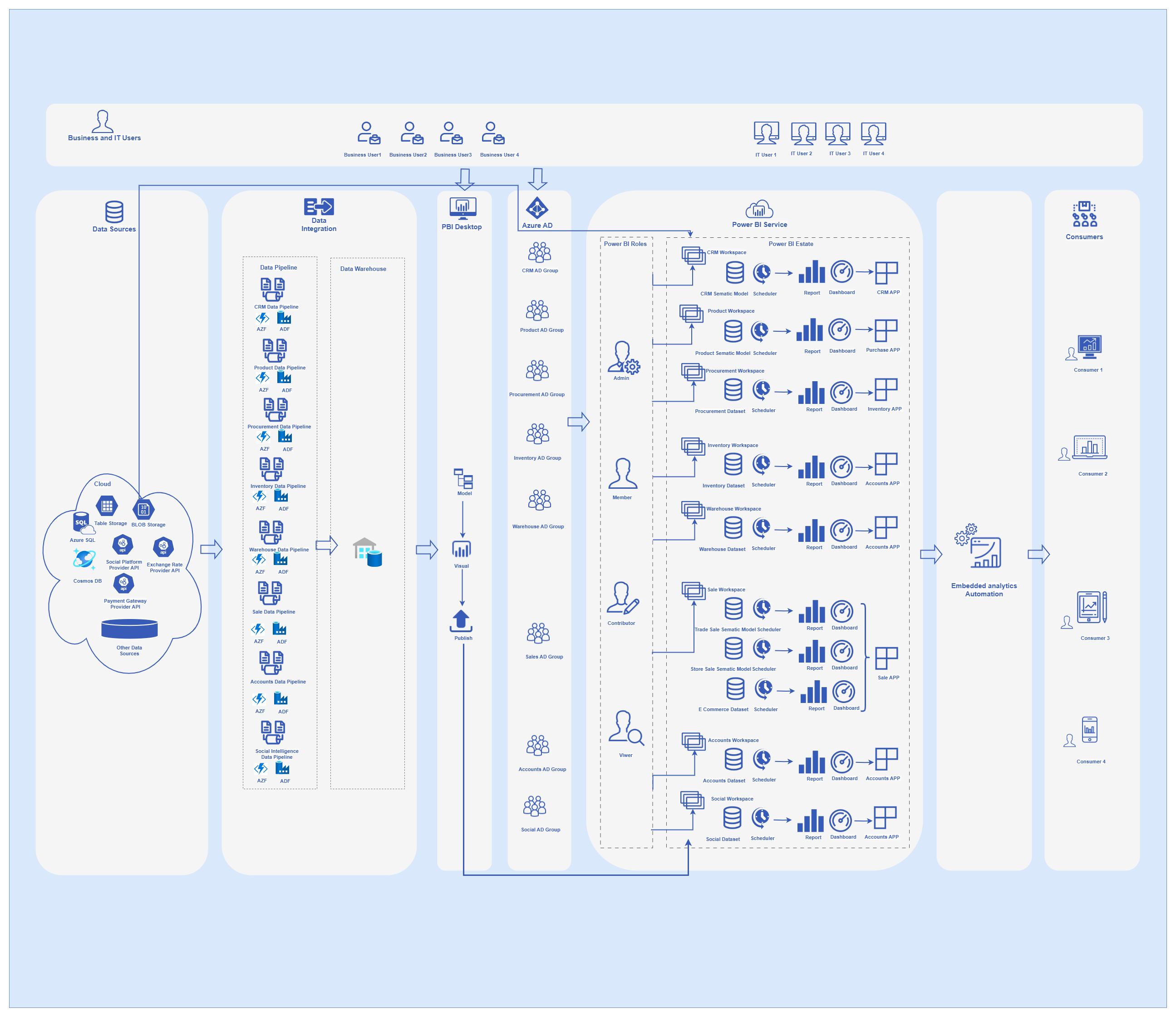
Task: Select the Data Integration header icon
Action: tap(319, 206)
